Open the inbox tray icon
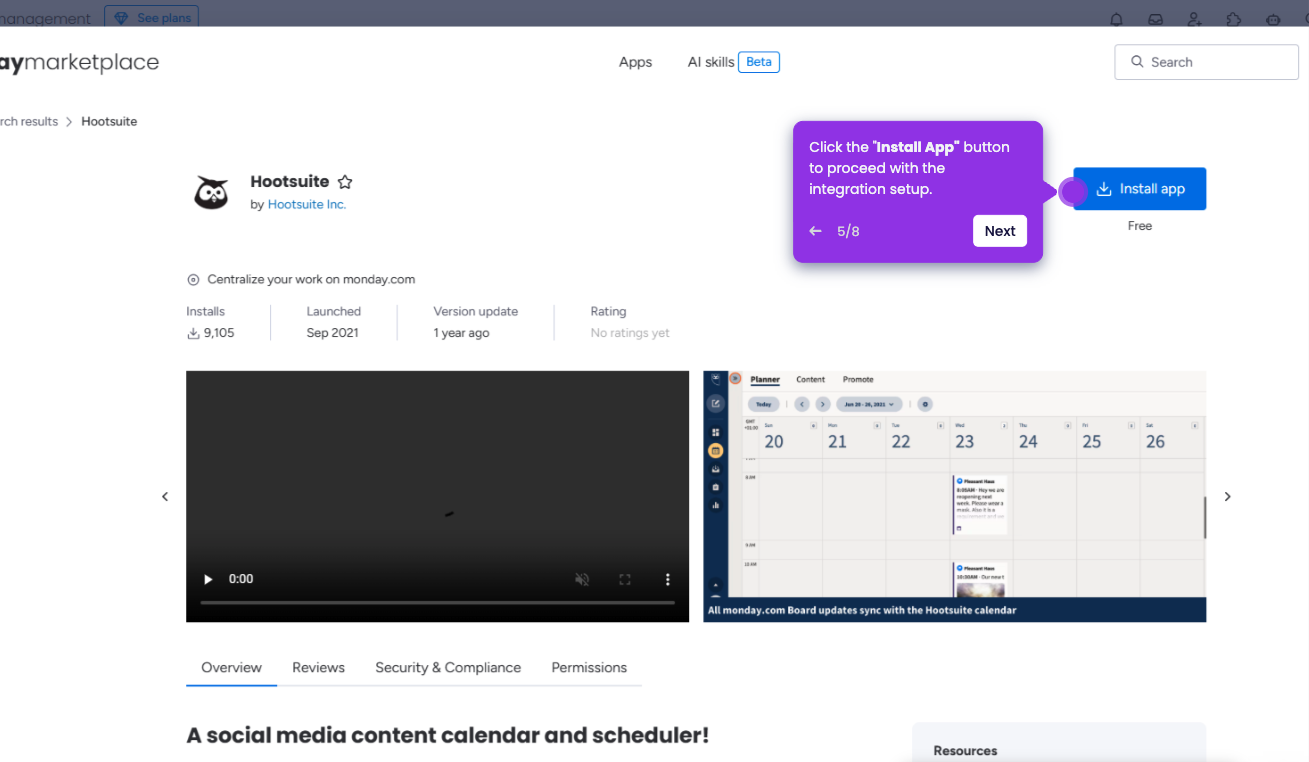Image resolution: width=1309 pixels, height=762 pixels. click(1155, 19)
